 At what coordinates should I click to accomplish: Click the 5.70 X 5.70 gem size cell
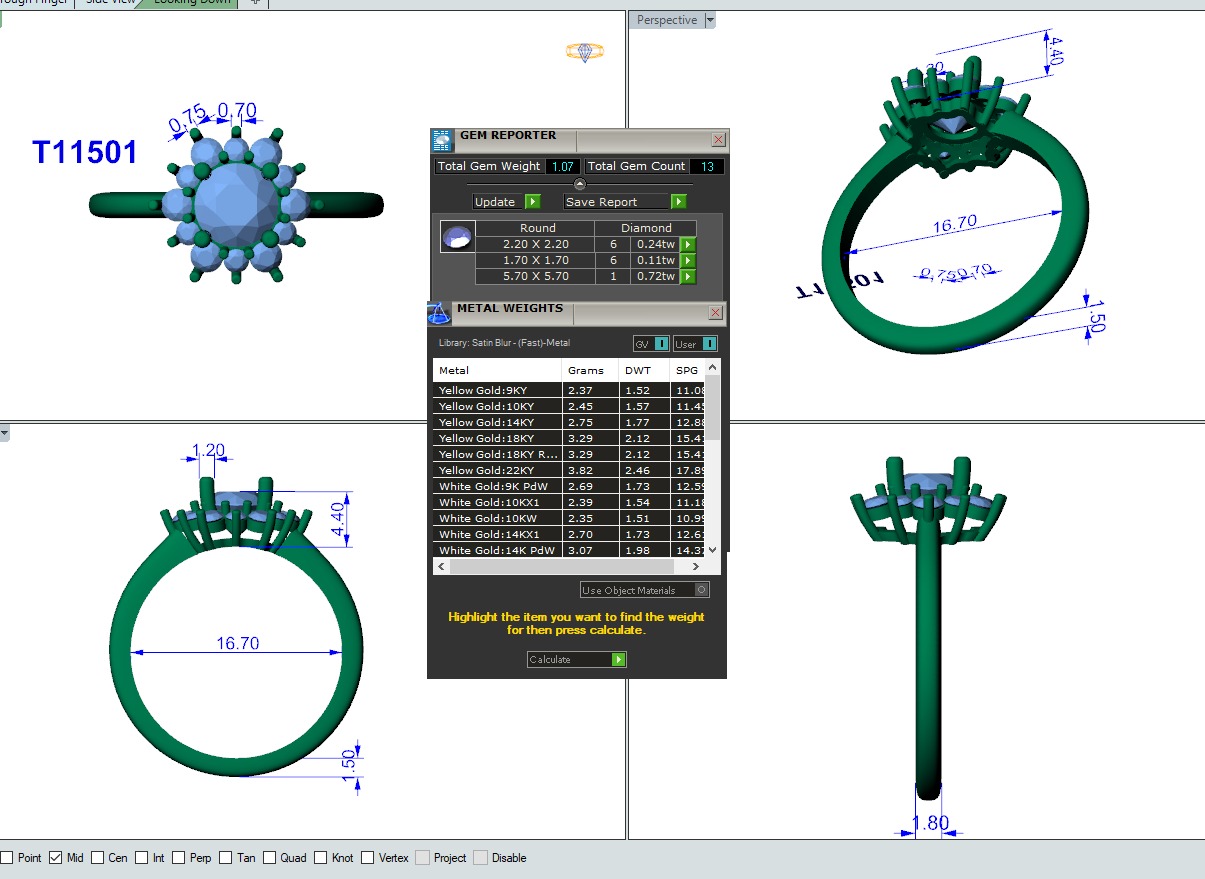(x=536, y=276)
